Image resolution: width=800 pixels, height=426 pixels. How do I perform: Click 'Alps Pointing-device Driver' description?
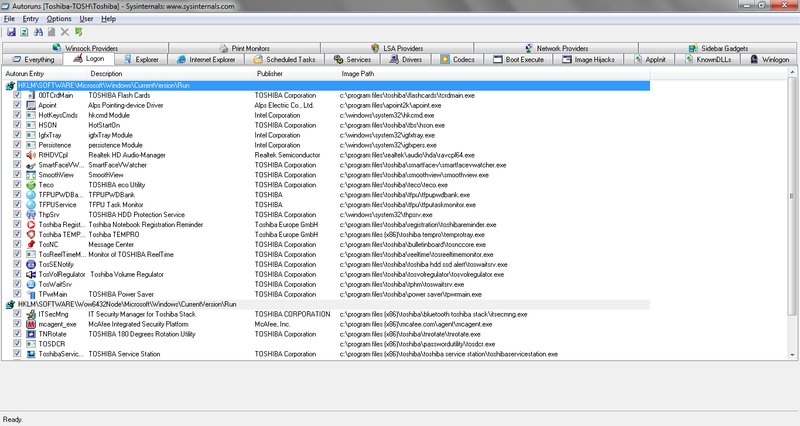point(126,106)
